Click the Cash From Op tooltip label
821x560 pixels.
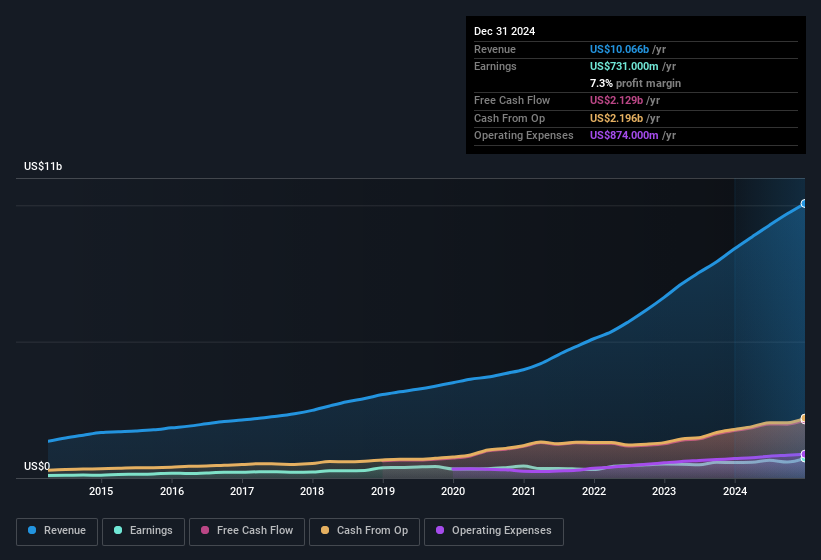click(x=509, y=118)
